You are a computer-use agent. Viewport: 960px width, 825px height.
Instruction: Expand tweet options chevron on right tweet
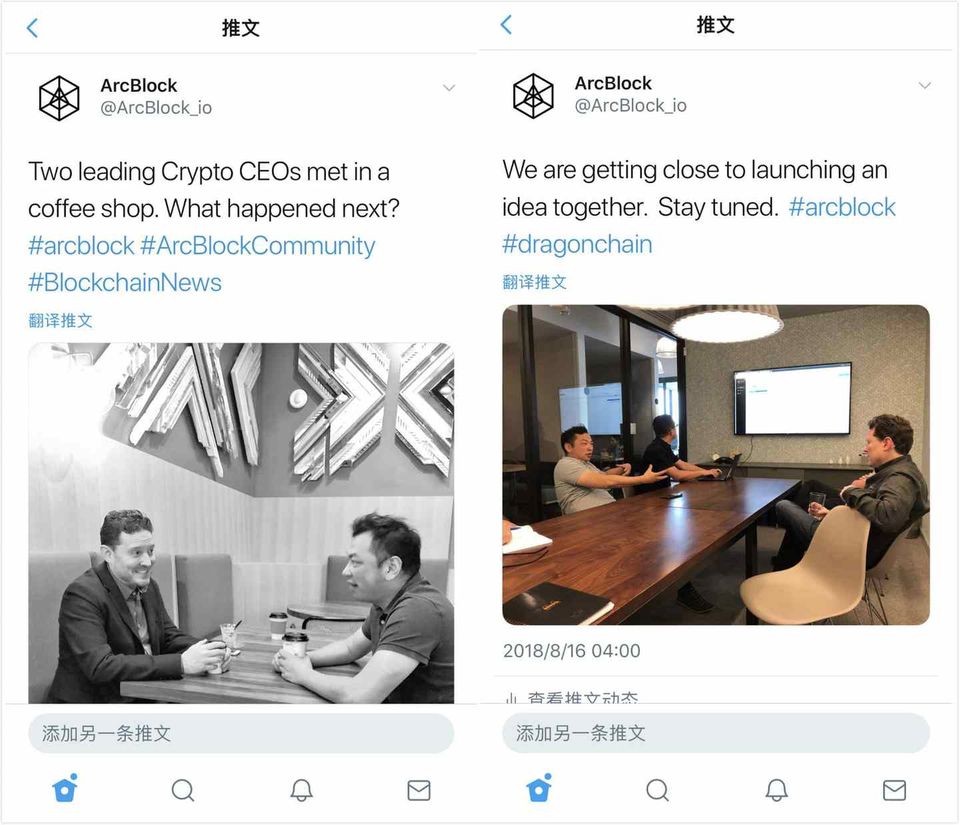(x=924, y=86)
